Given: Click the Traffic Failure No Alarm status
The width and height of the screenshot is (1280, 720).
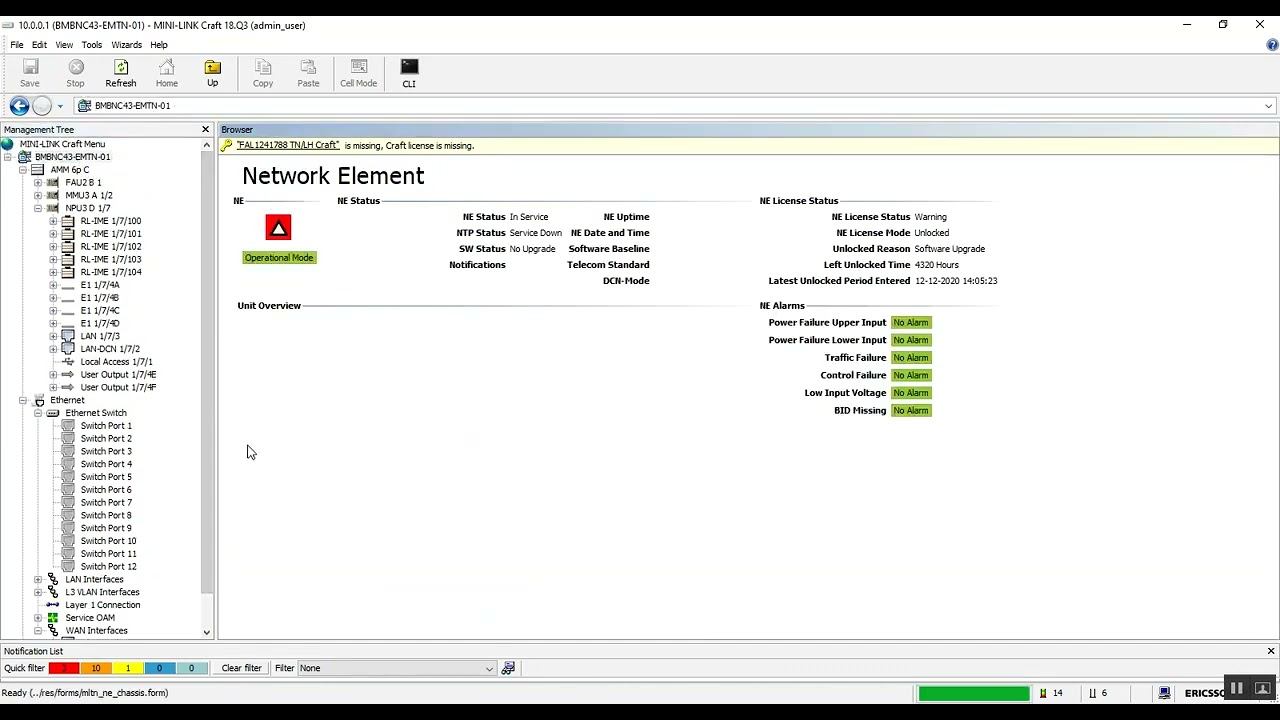Looking at the screenshot, I should 911,358.
